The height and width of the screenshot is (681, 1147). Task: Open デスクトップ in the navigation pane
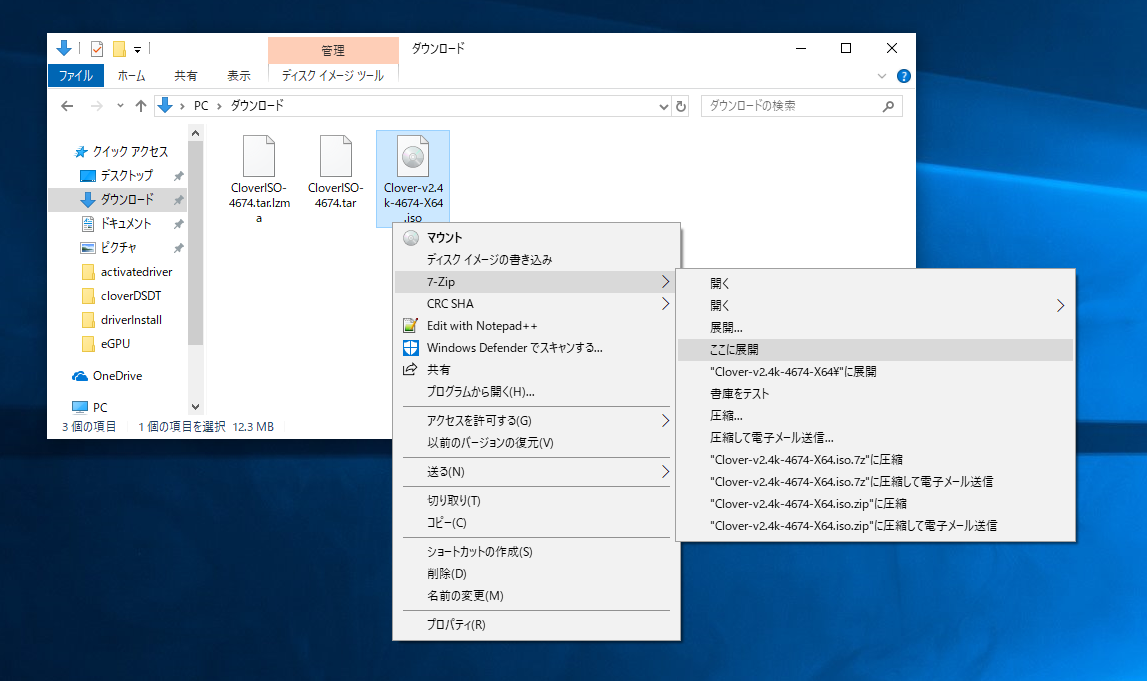[x=119, y=176]
